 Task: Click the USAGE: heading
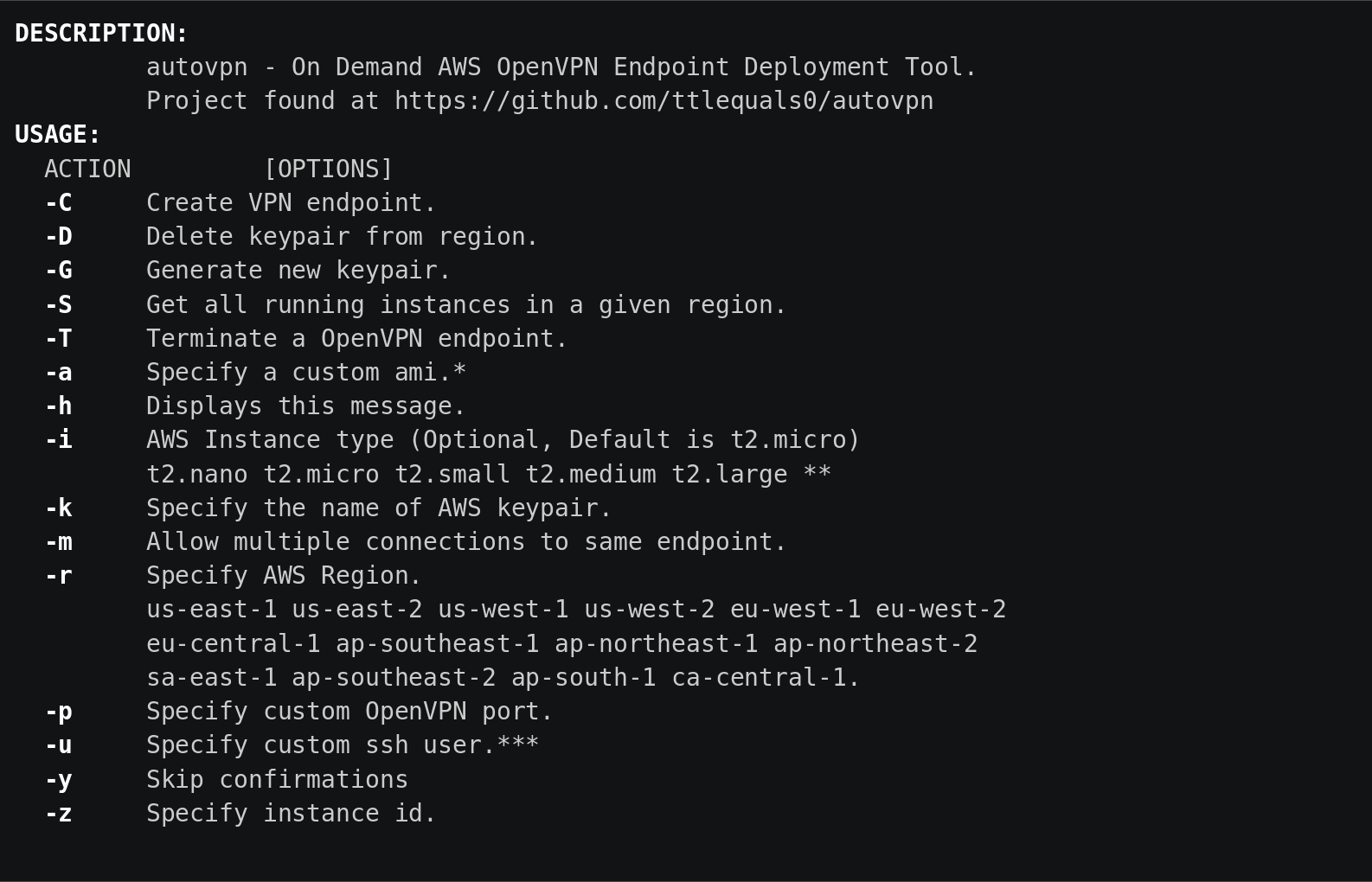pyautogui.click(x=58, y=135)
